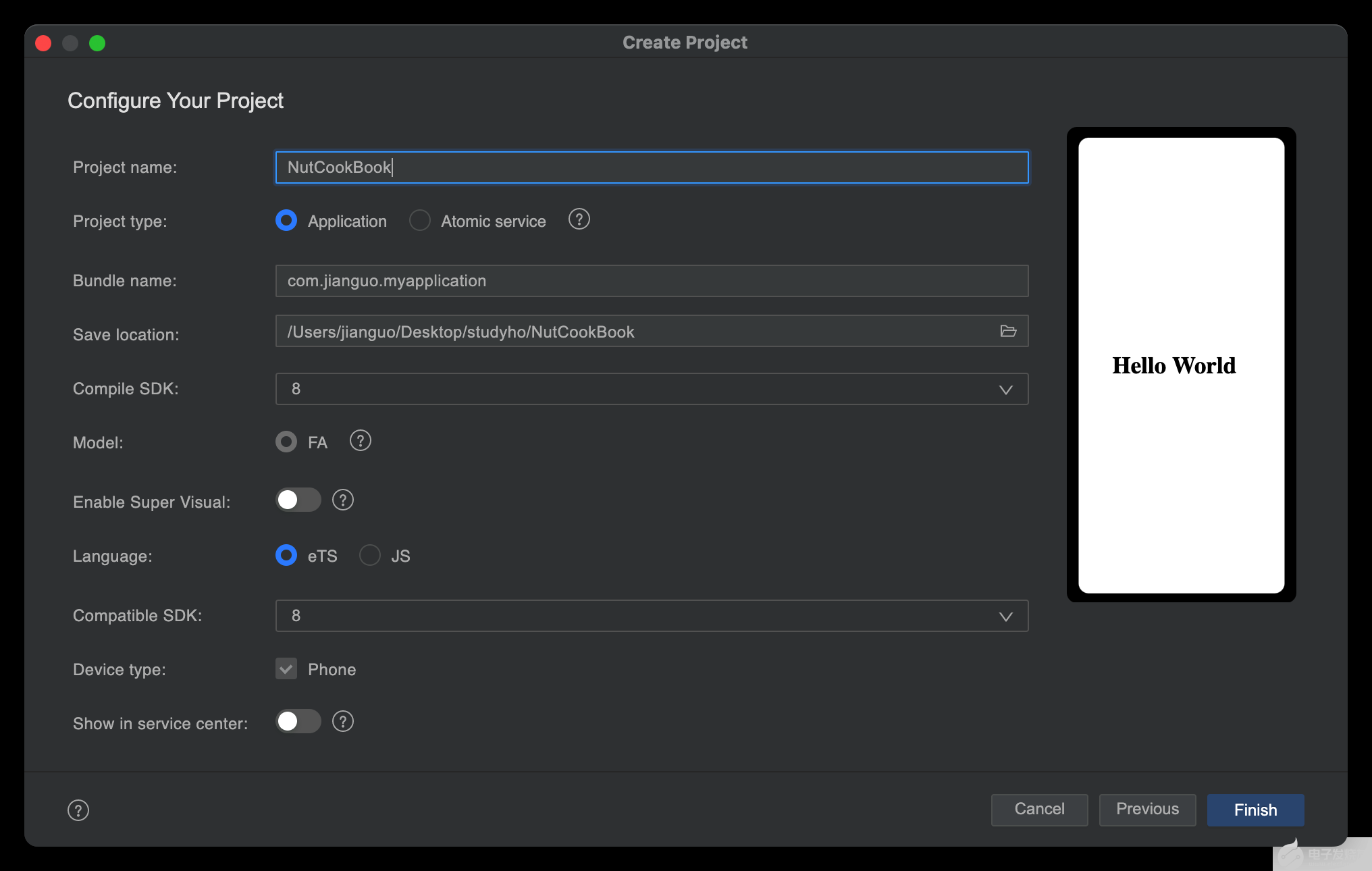Select the eTS language option
The width and height of the screenshot is (1372, 871).
pos(286,555)
